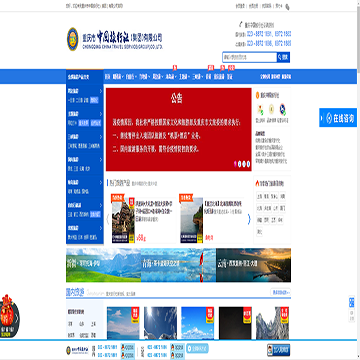The image size is (360, 360).
Task: Select the last hot destination tag in the bottom row
Action: (259, 231)
